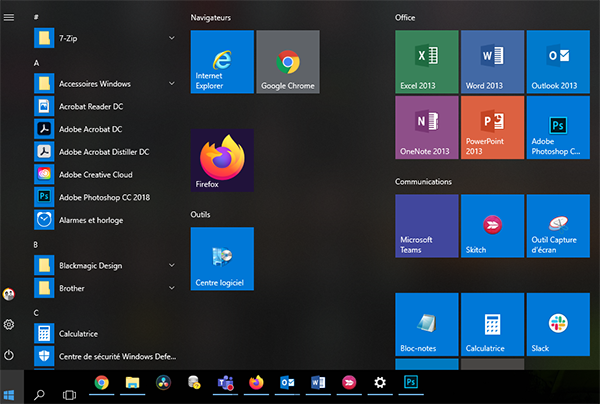
Task: Click the power button in Start sidebar
Action: 9,355
